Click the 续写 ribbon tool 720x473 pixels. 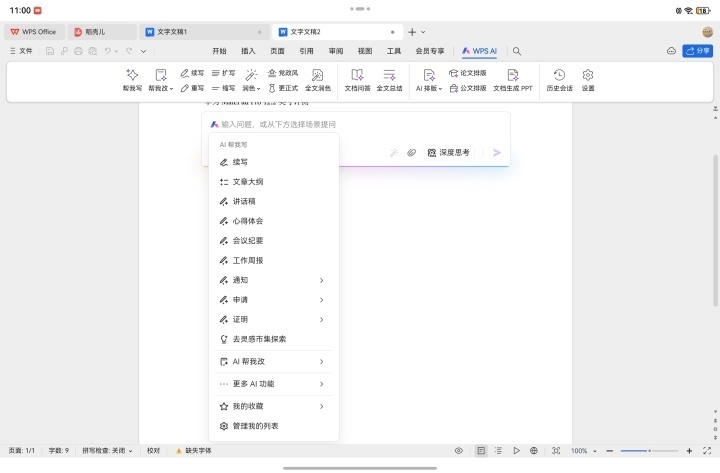coord(192,73)
